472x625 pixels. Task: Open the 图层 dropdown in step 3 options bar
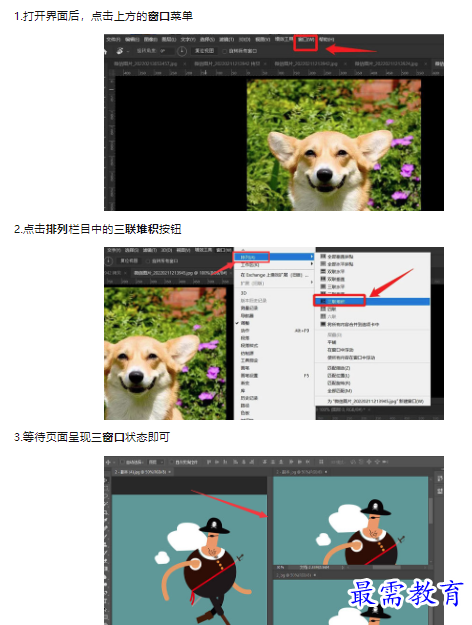tap(156, 462)
